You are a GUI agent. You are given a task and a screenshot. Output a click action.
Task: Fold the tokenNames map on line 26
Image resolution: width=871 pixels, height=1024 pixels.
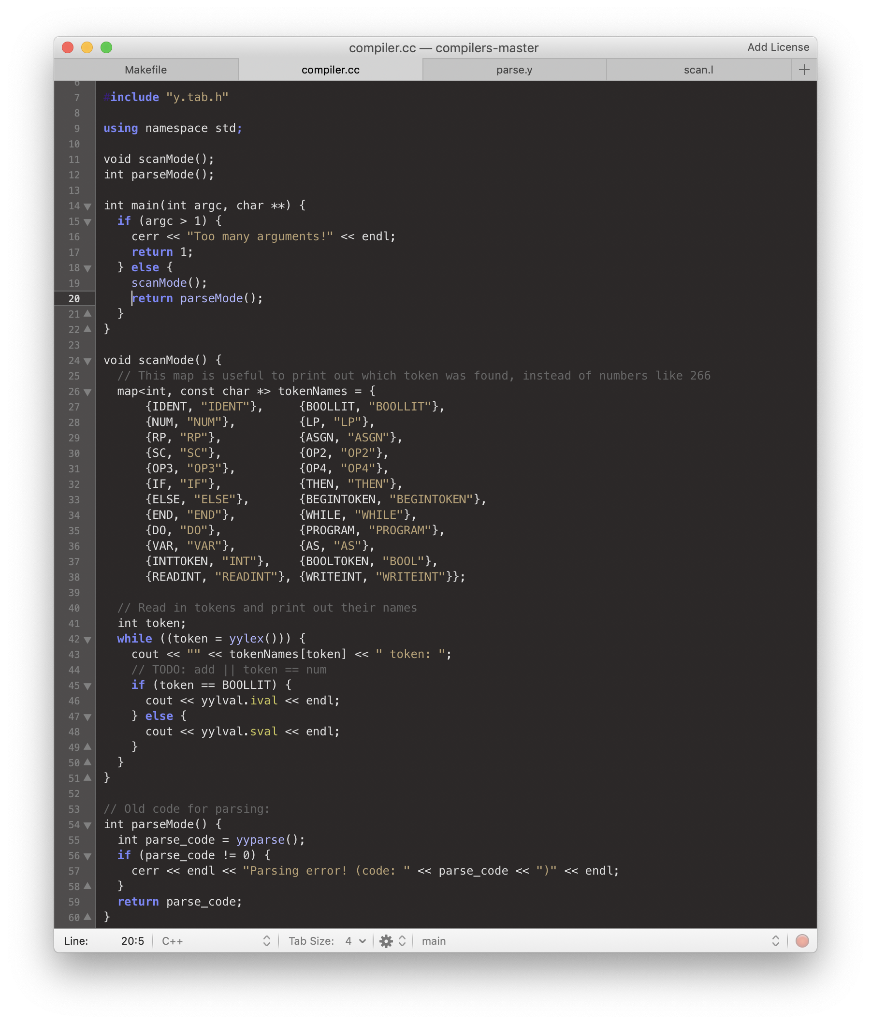[87, 392]
